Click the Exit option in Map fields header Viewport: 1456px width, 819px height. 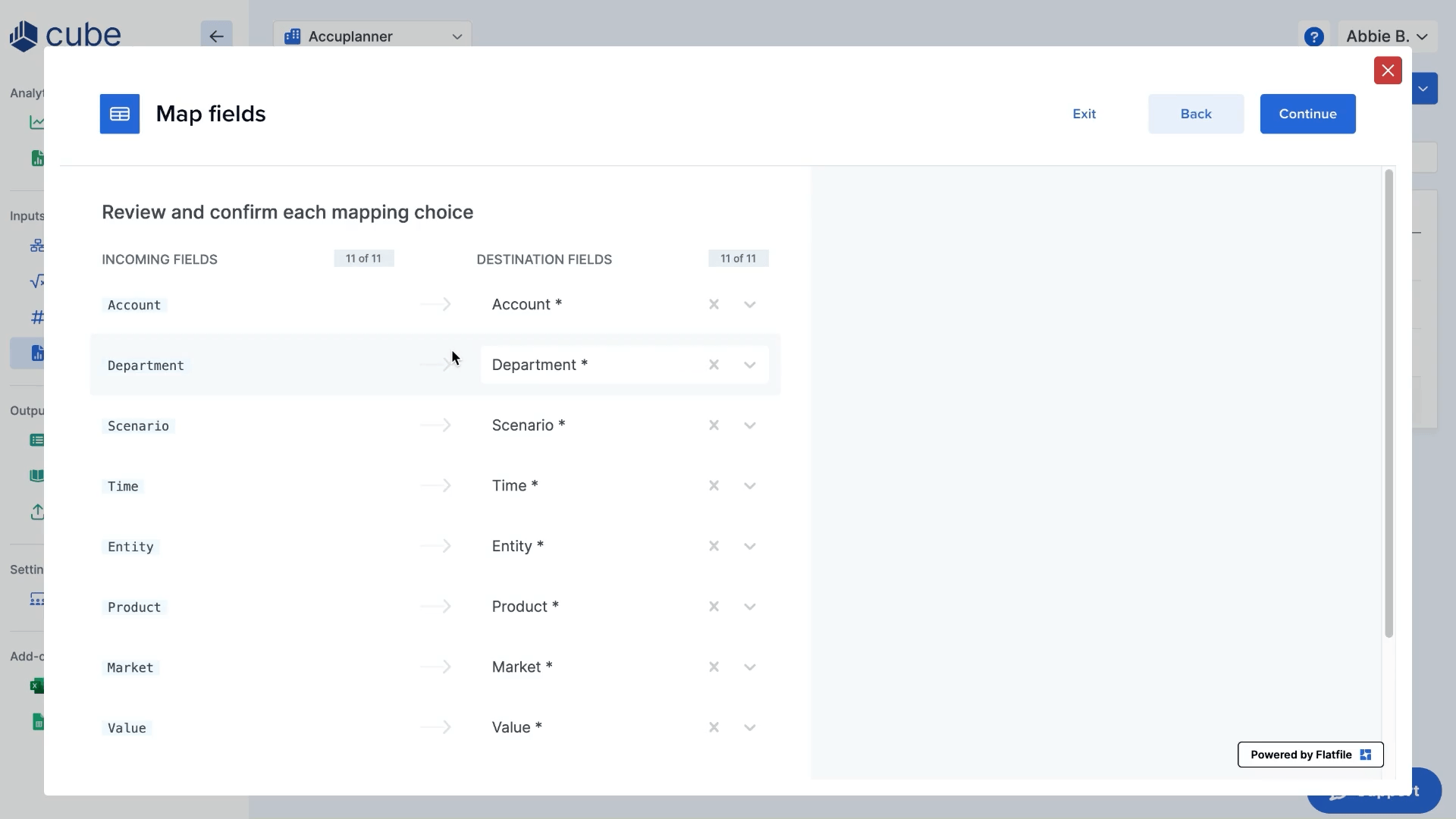pyautogui.click(x=1084, y=114)
